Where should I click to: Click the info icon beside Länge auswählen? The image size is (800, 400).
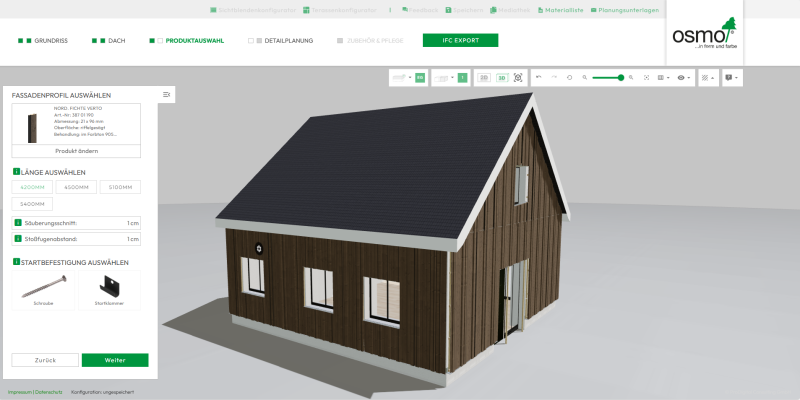16,172
